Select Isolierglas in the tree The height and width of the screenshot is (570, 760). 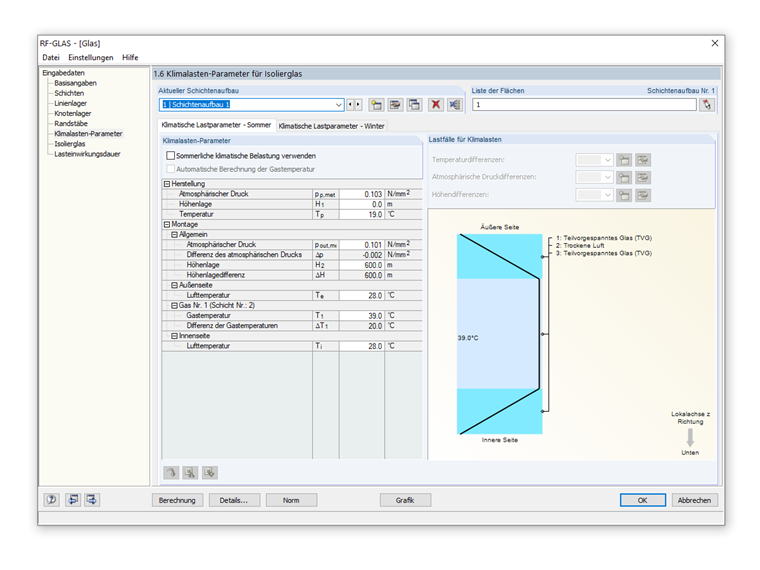coord(70,144)
